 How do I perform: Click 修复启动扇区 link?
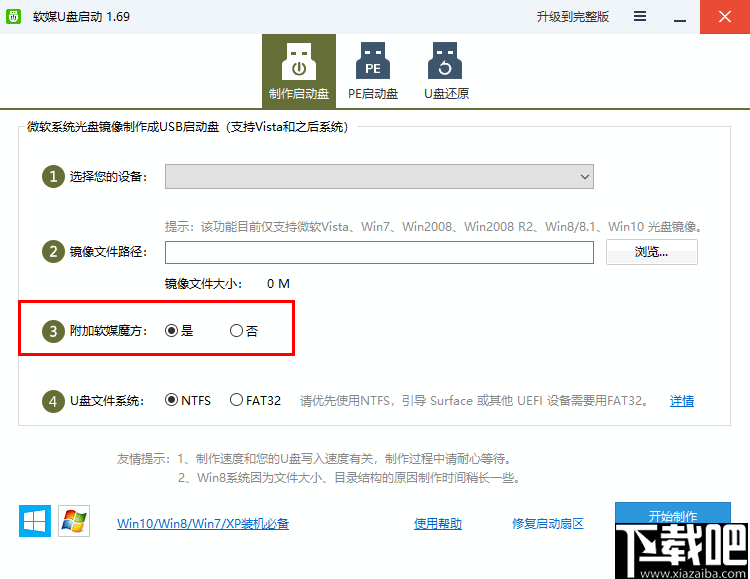tap(548, 523)
